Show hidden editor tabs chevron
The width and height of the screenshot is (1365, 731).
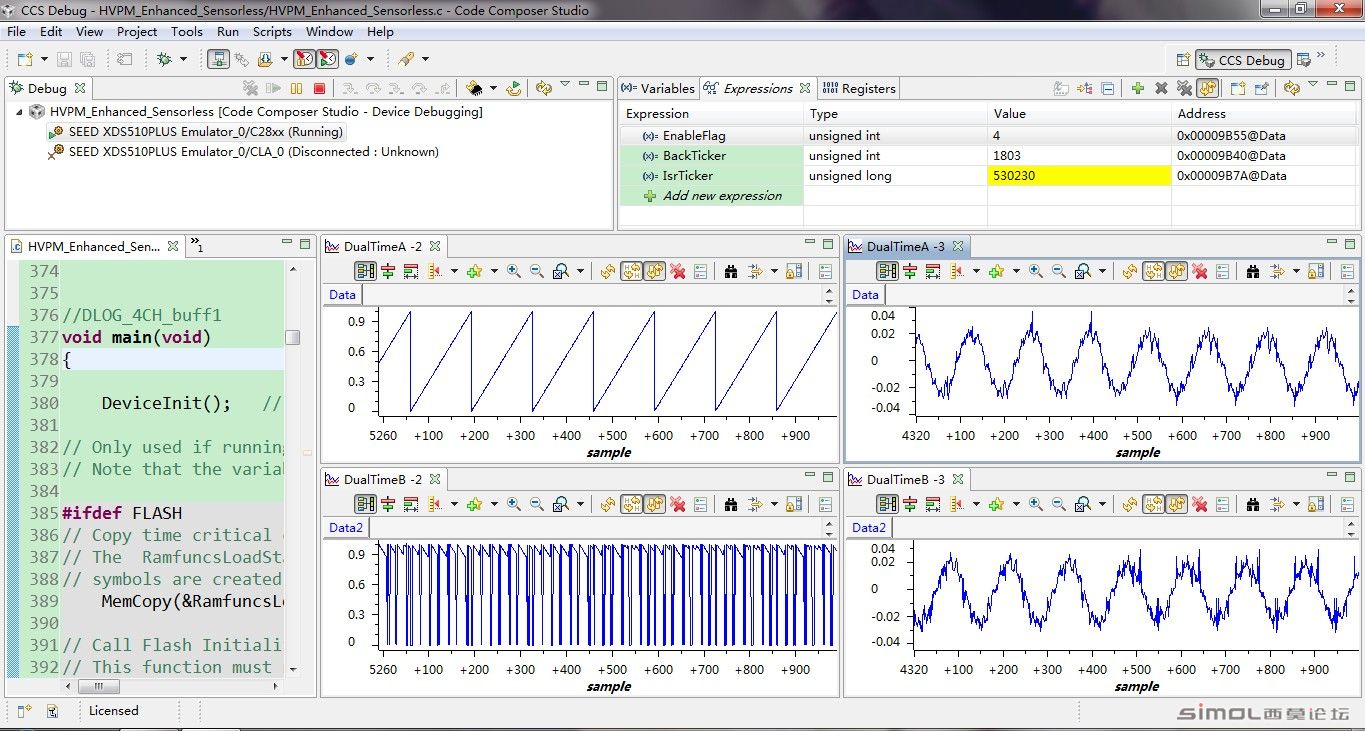[196, 245]
